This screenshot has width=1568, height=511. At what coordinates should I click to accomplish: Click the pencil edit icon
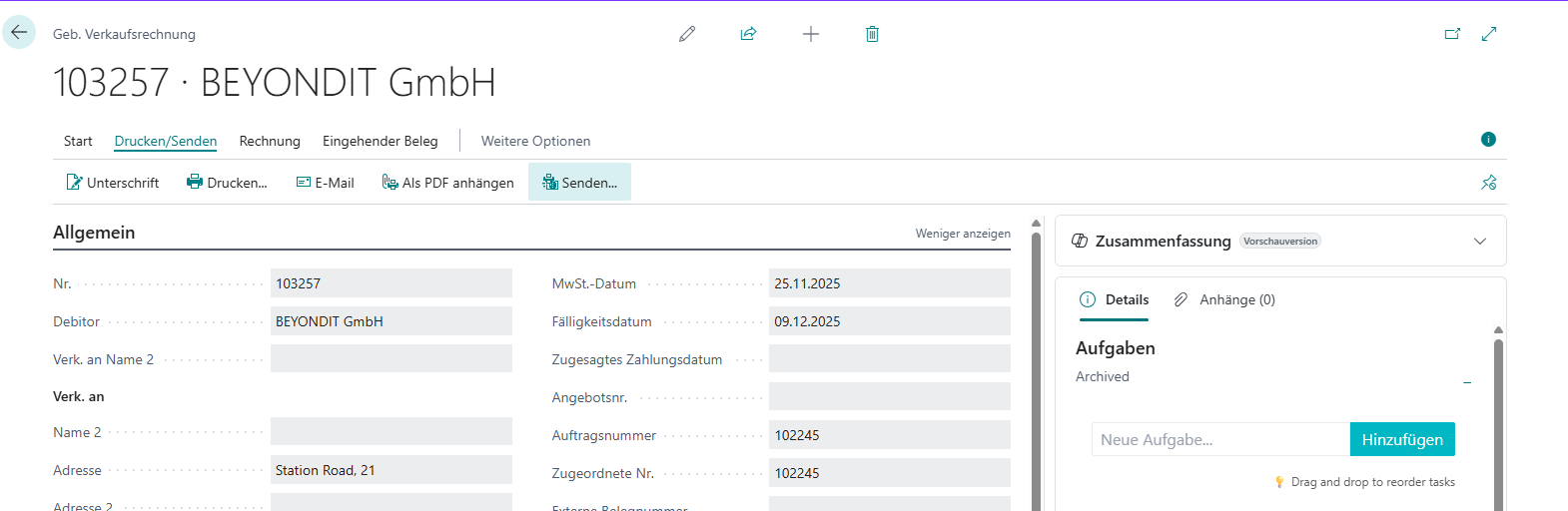tap(687, 34)
